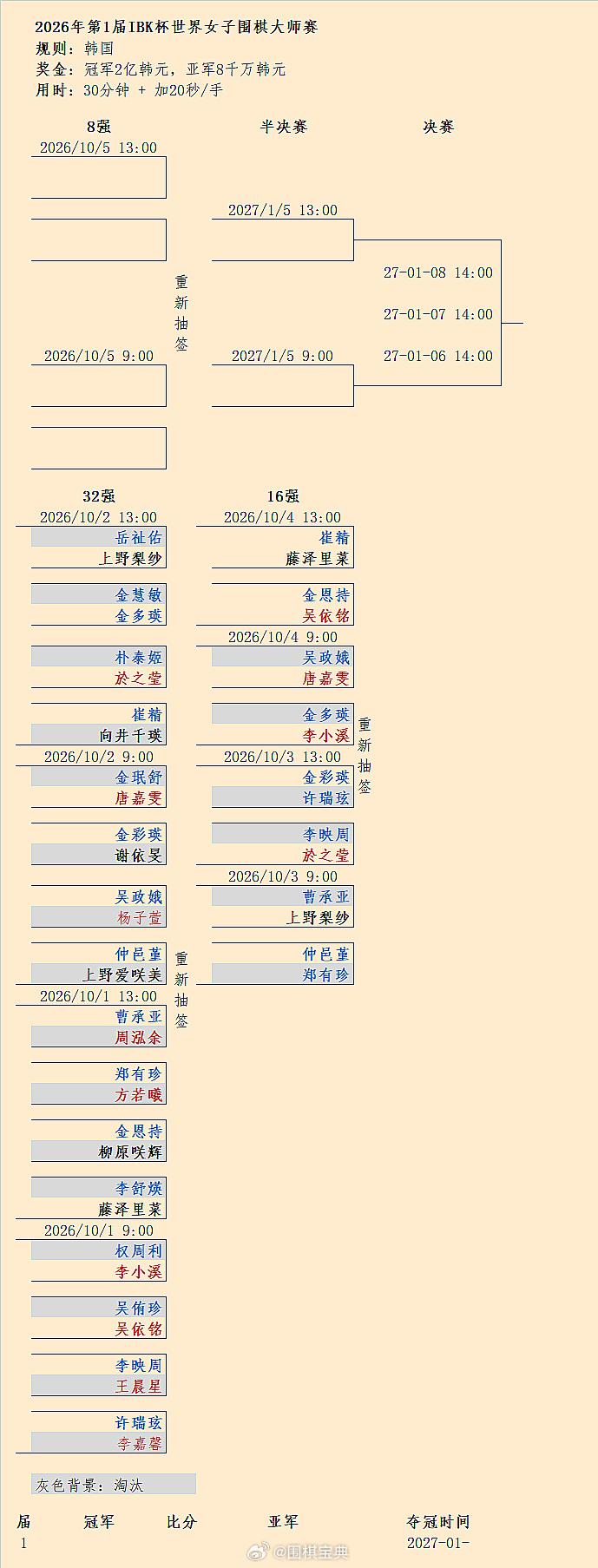Click player 谢依旻
The width and height of the screenshot is (598, 1568).
point(139,856)
